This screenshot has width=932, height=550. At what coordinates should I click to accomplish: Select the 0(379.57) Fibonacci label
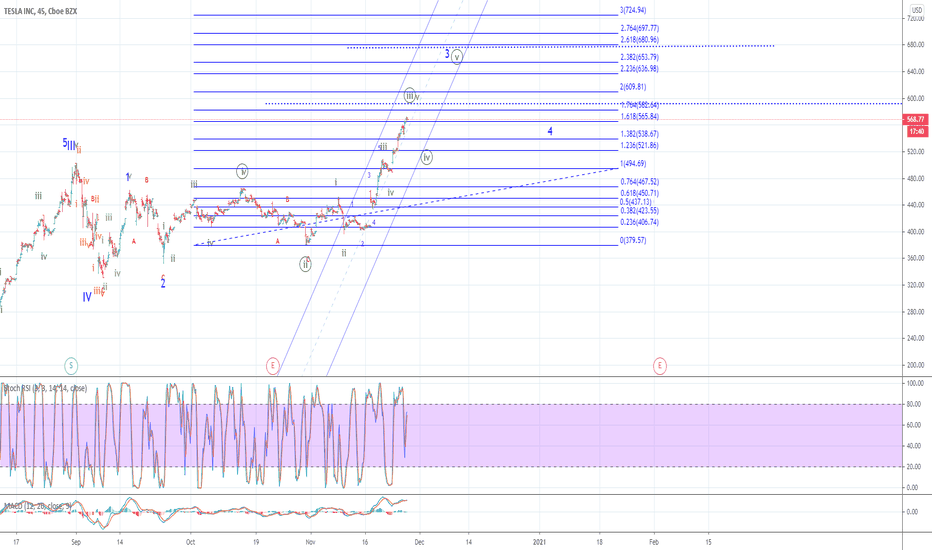pos(632,241)
